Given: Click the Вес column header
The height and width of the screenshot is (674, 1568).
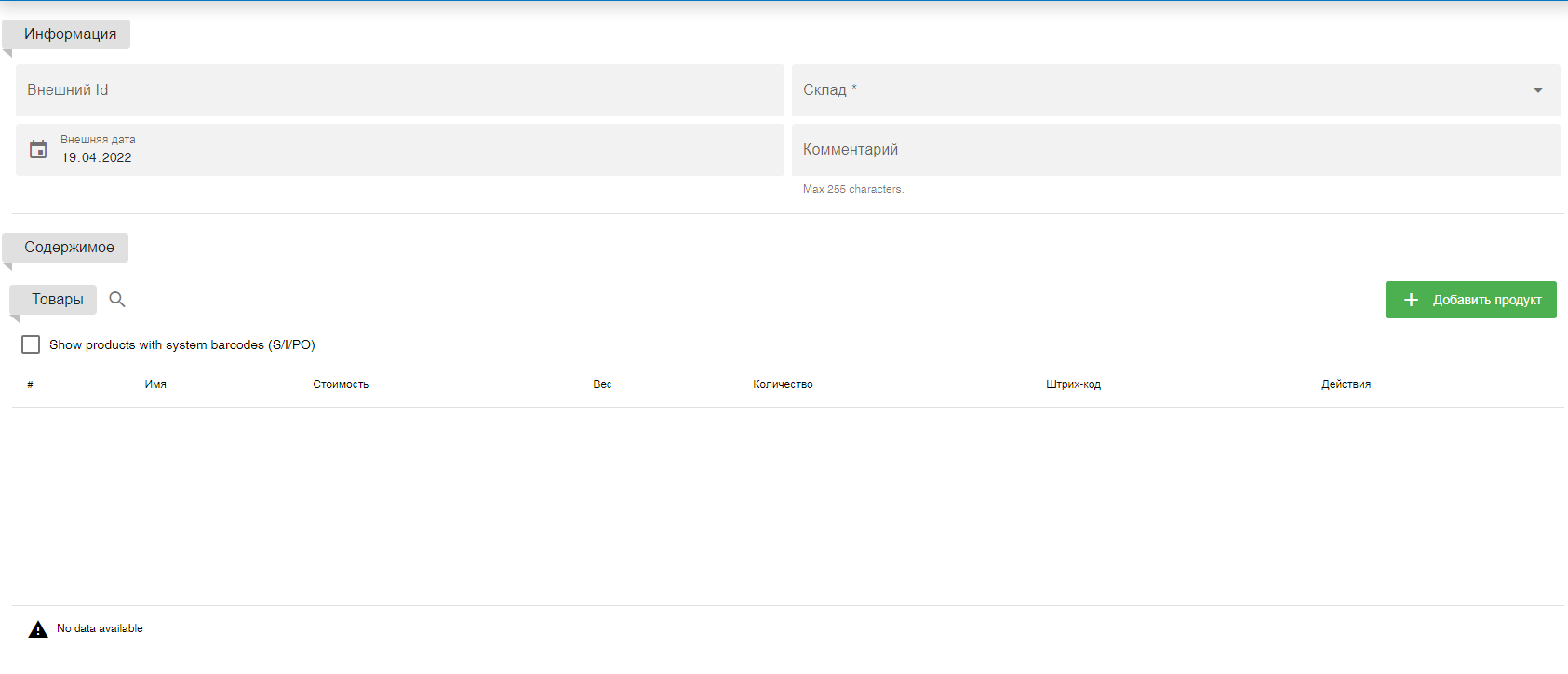Looking at the screenshot, I should pyautogui.click(x=602, y=384).
